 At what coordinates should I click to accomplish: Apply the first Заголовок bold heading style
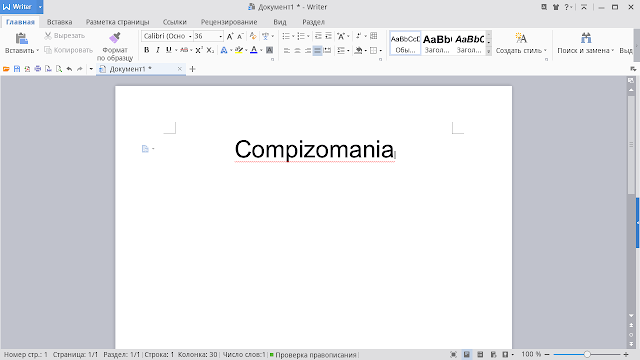pyautogui.click(x=437, y=43)
